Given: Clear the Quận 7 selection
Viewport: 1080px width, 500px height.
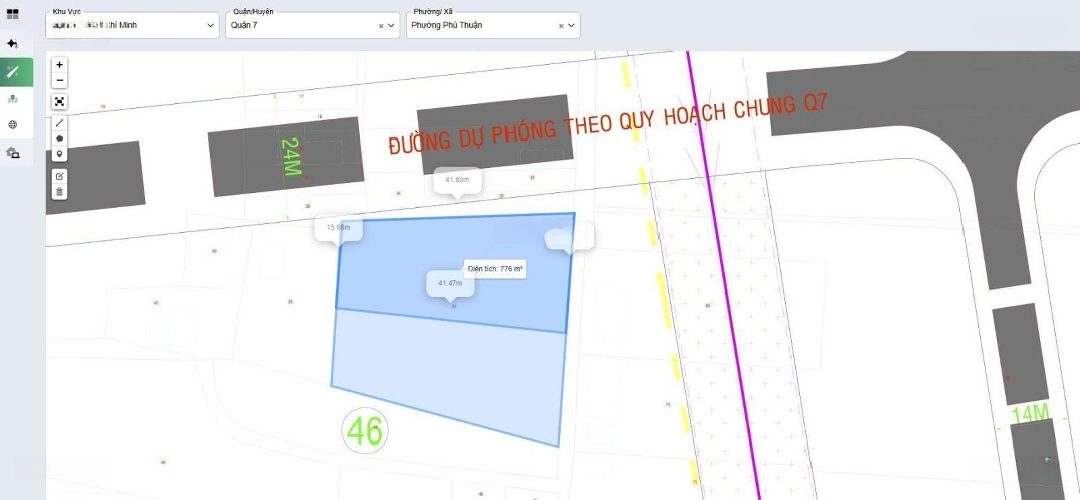Looking at the screenshot, I should click(380, 26).
